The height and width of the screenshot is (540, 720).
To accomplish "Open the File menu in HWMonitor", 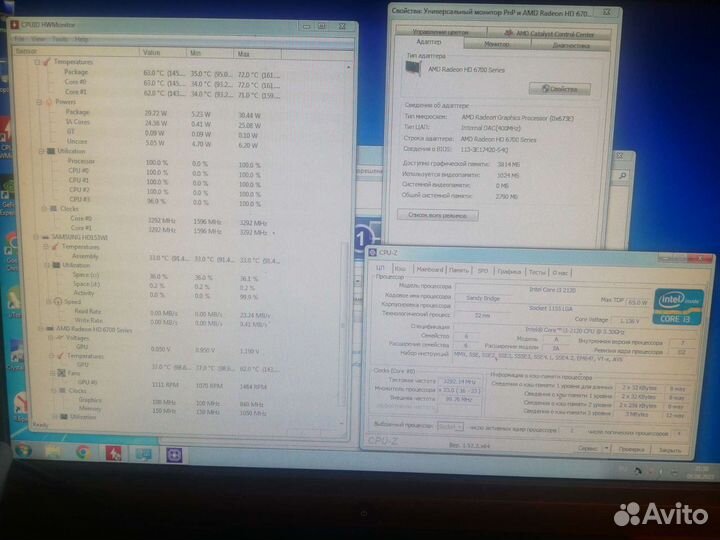I will pos(19,39).
